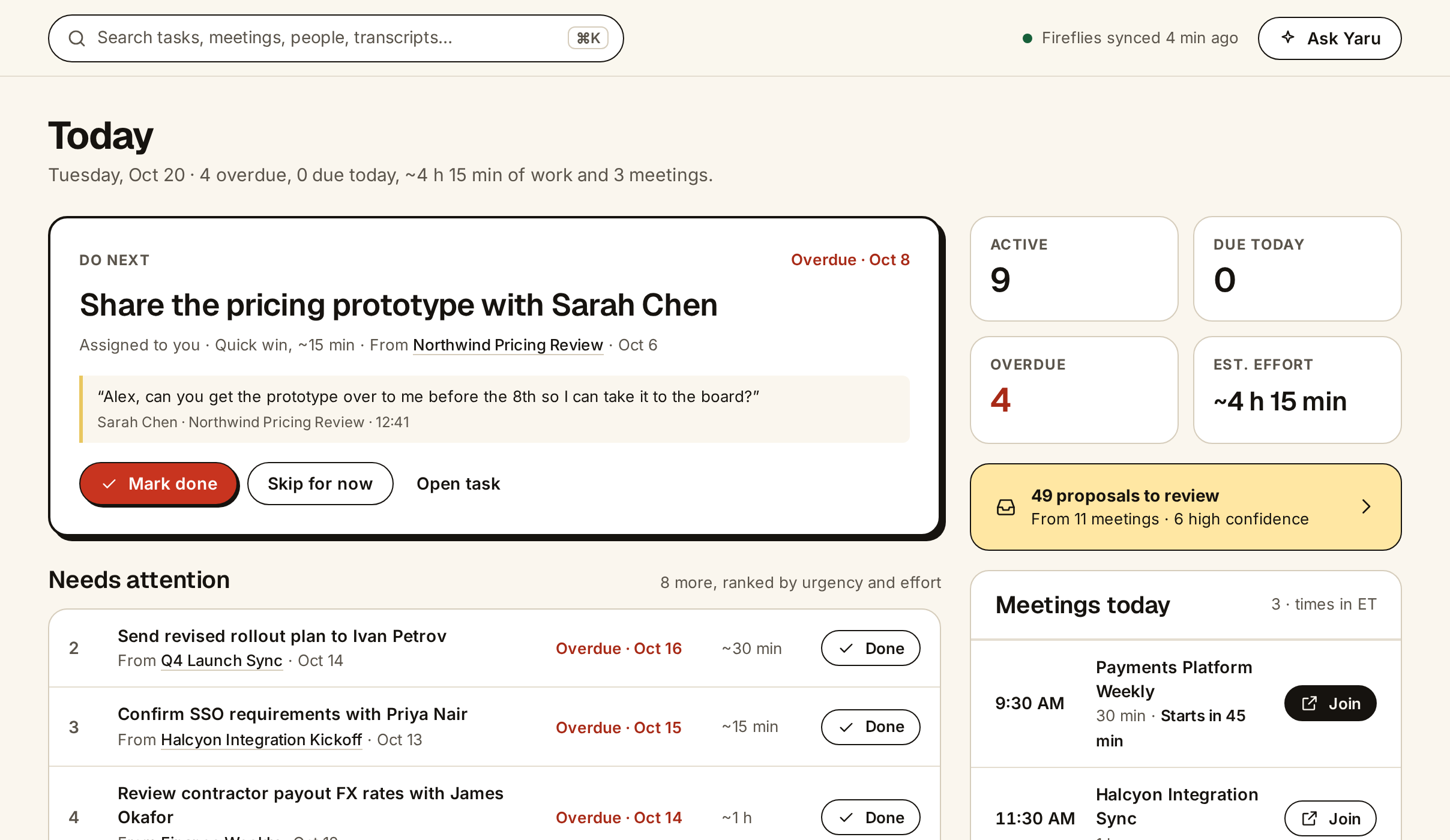
Task: Mark Confirm SSO requirements as Done
Action: [870, 727]
